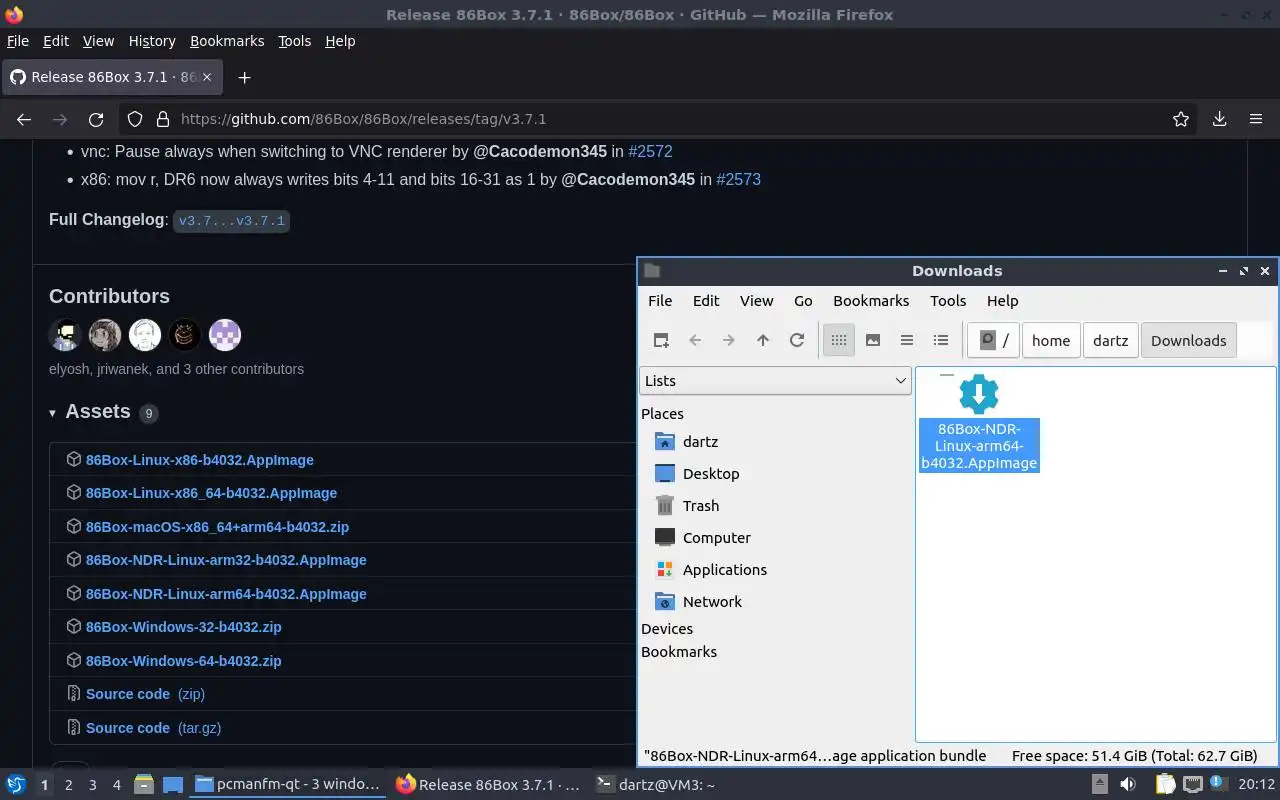Switch to detailed list view

[941, 340]
